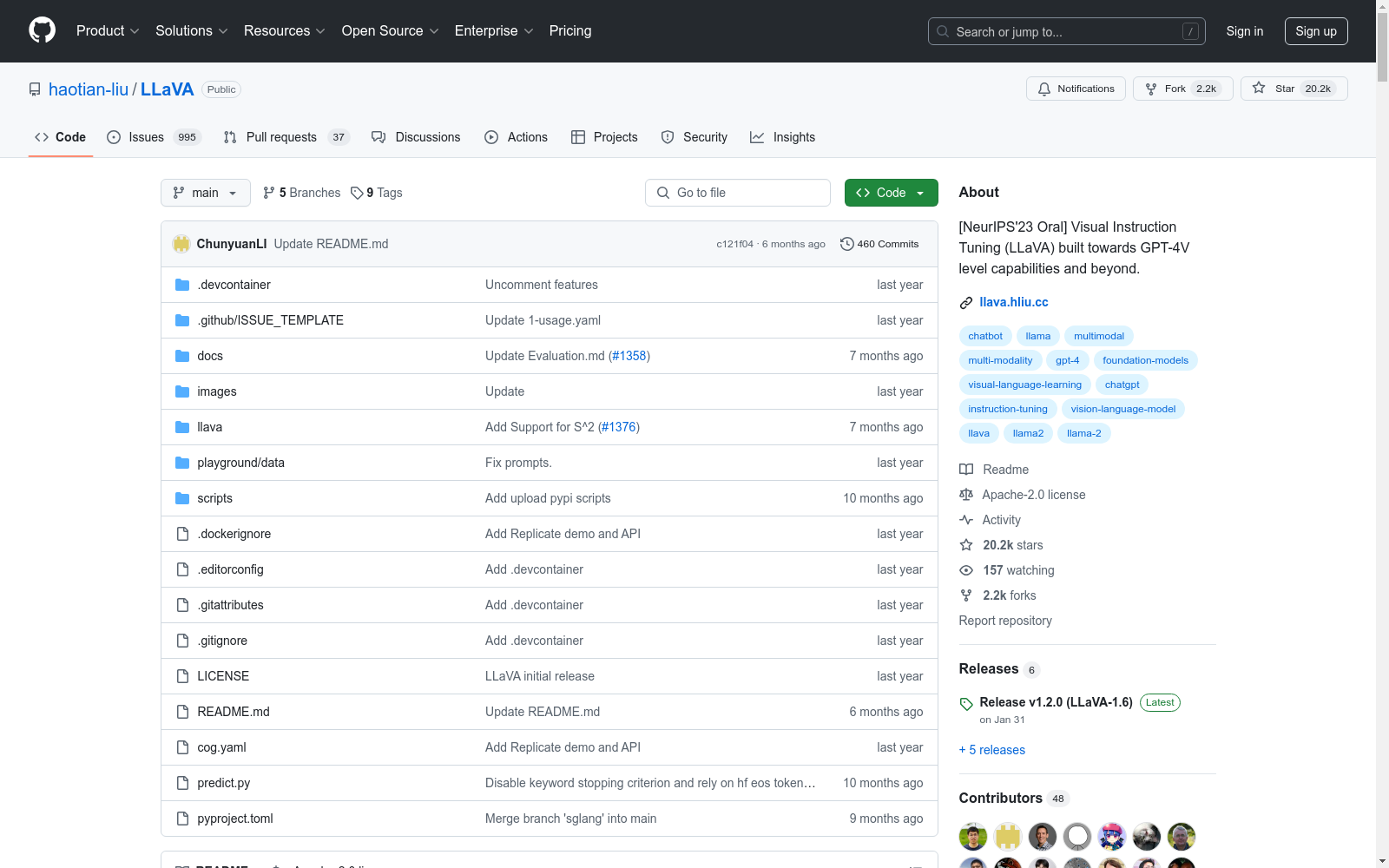1389x868 pixels.
Task: Switch to the Pull requests tab
Action: pos(286,137)
